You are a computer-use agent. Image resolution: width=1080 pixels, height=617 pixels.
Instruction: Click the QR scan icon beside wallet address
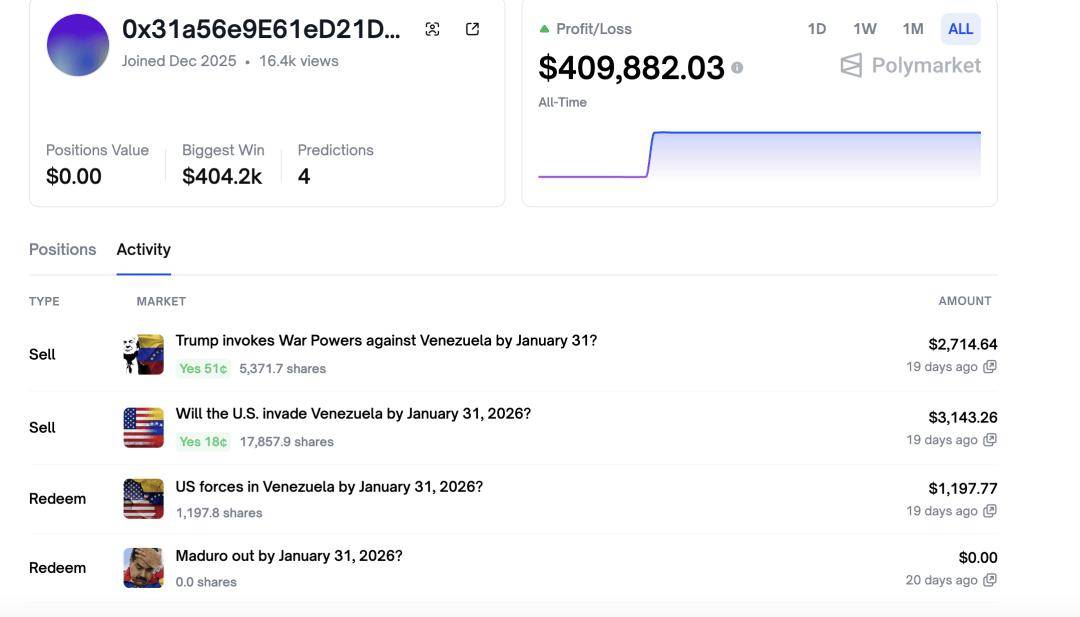[x=432, y=29]
